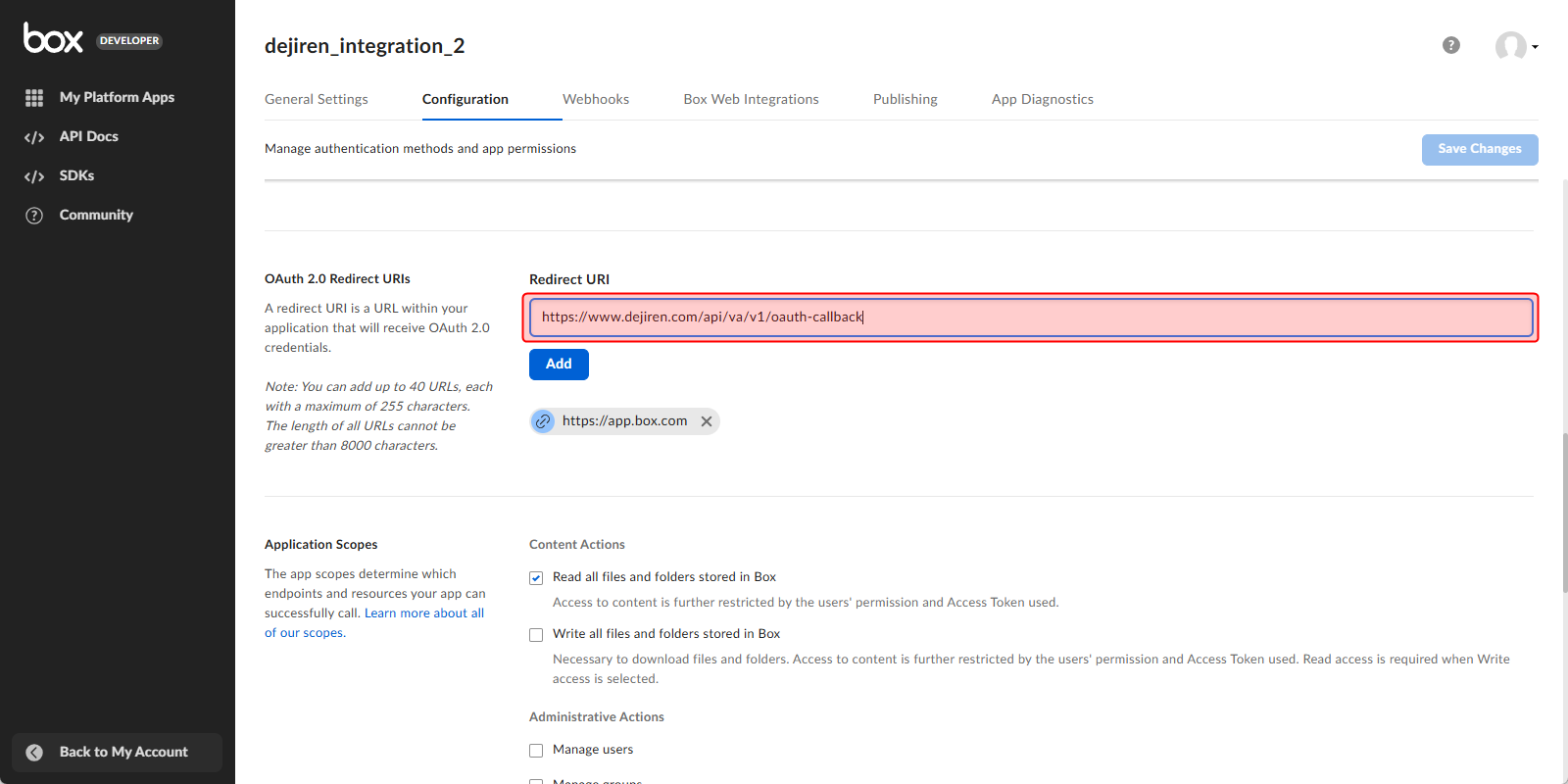
Task: Enable Write all files and folders
Action: 536,635
